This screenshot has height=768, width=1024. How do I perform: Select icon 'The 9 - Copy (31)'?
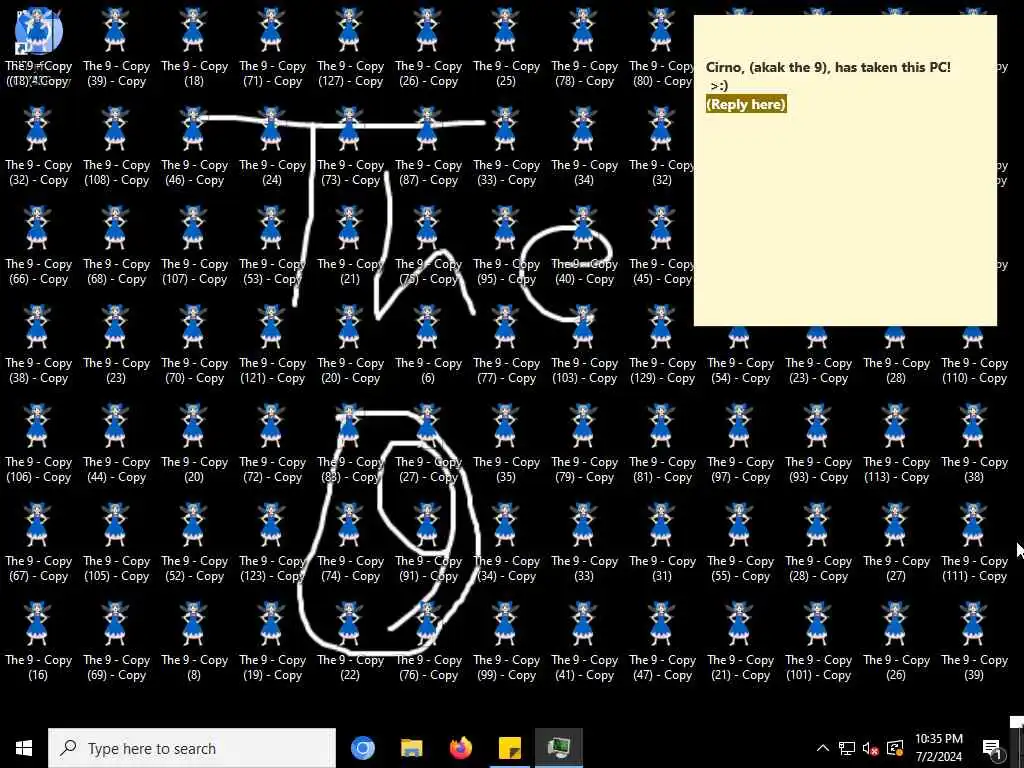(662, 543)
